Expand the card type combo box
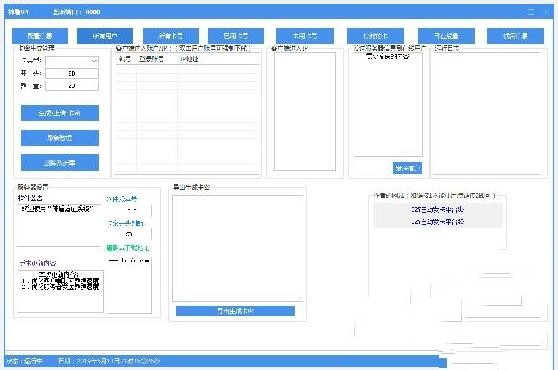Screen dimensions: 558x370 72,61
